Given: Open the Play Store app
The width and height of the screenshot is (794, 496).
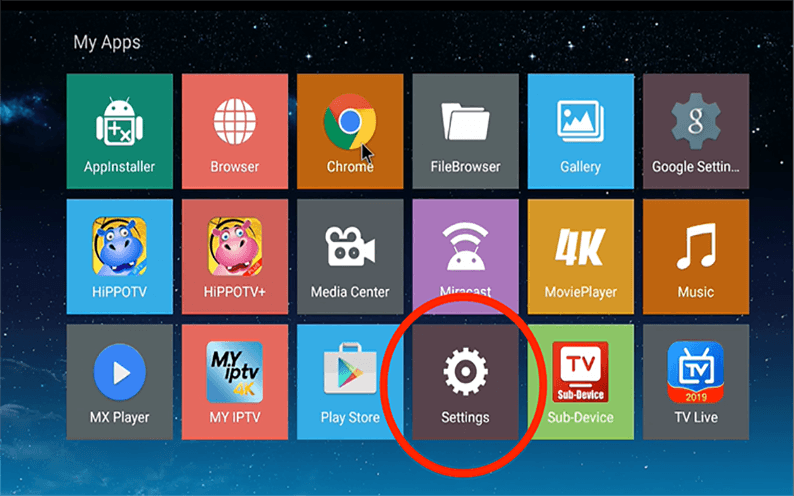Looking at the screenshot, I should click(x=350, y=382).
